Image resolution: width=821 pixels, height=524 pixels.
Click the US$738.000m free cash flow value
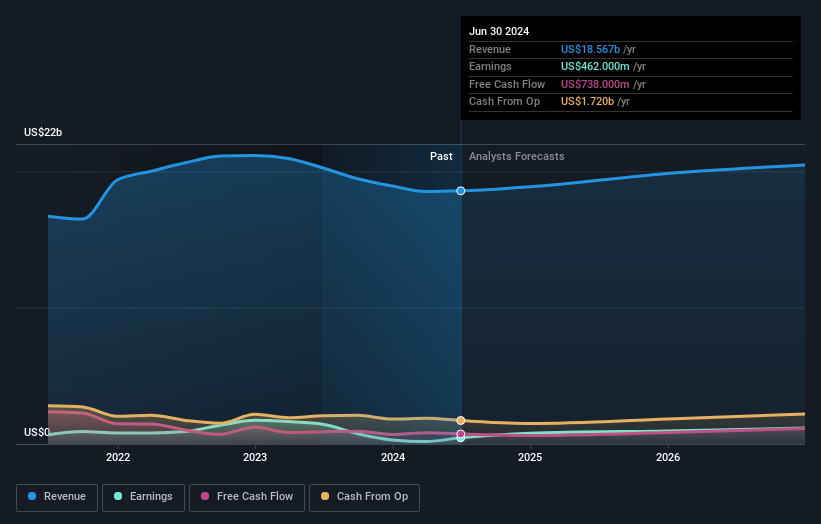tap(595, 84)
